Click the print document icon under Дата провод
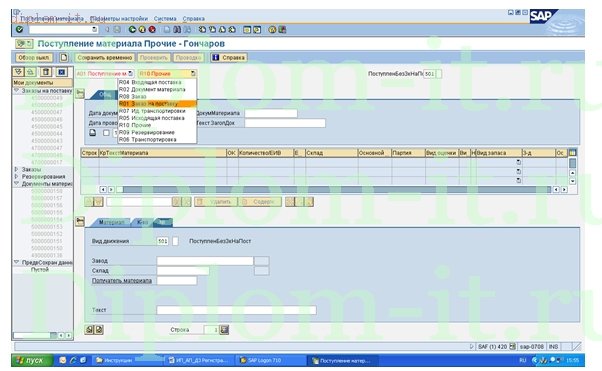Screen dimensions: 602x371 (x=93, y=132)
